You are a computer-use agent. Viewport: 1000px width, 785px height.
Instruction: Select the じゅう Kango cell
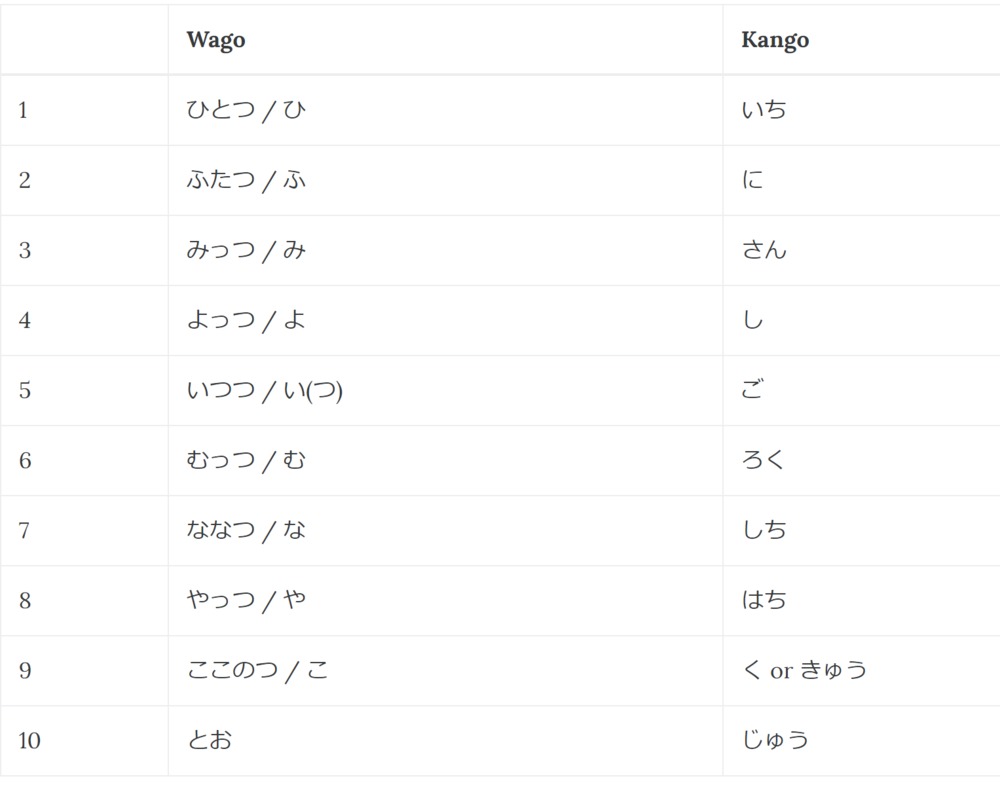(x=775, y=740)
